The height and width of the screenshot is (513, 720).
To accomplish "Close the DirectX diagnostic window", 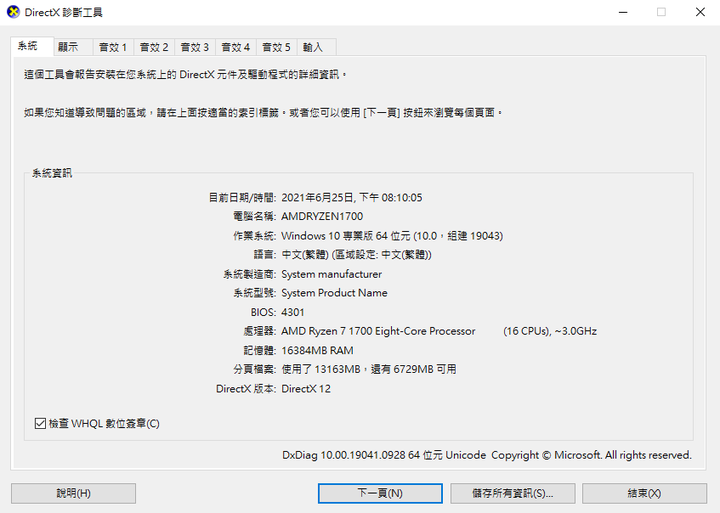I will [700, 12].
